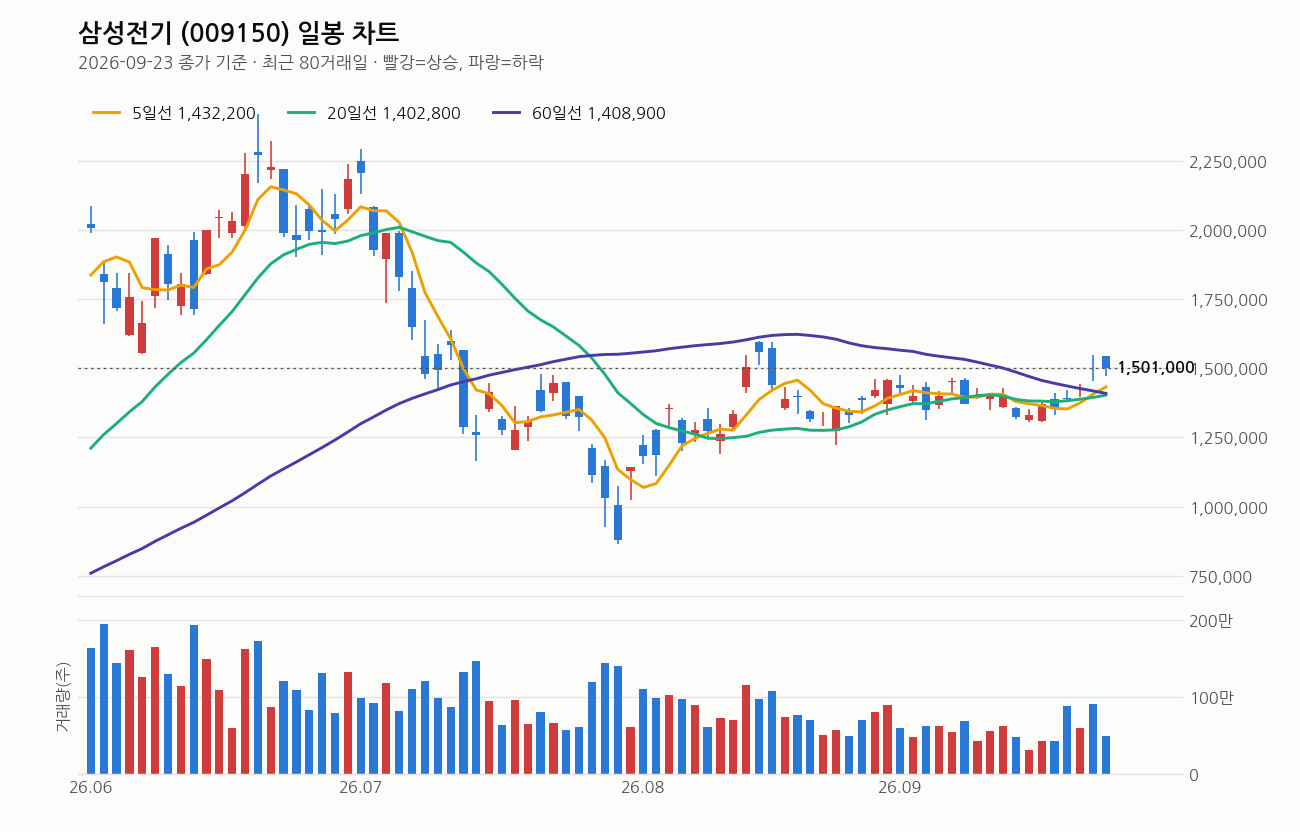1300x832 pixels.
Task: Click the '0' volume axis label
Action: click(1193, 774)
